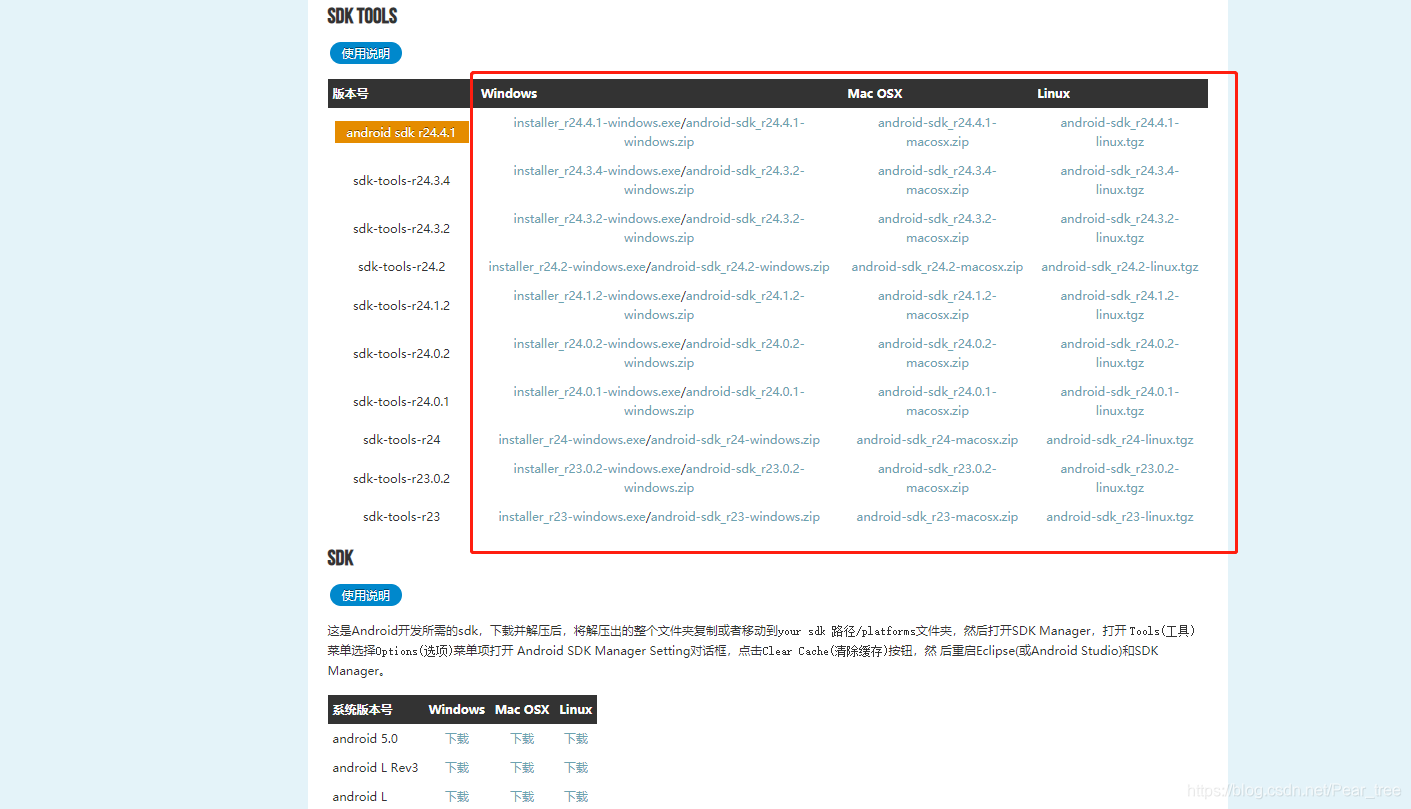The image size is (1411, 809).
Task: Download installer_r24.3.2-windows.exe
Action: pyautogui.click(x=597, y=218)
